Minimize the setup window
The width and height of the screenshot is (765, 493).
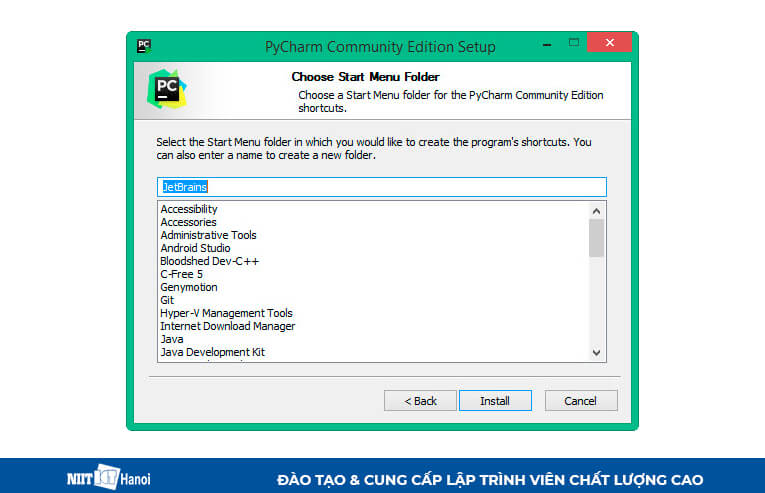(547, 44)
